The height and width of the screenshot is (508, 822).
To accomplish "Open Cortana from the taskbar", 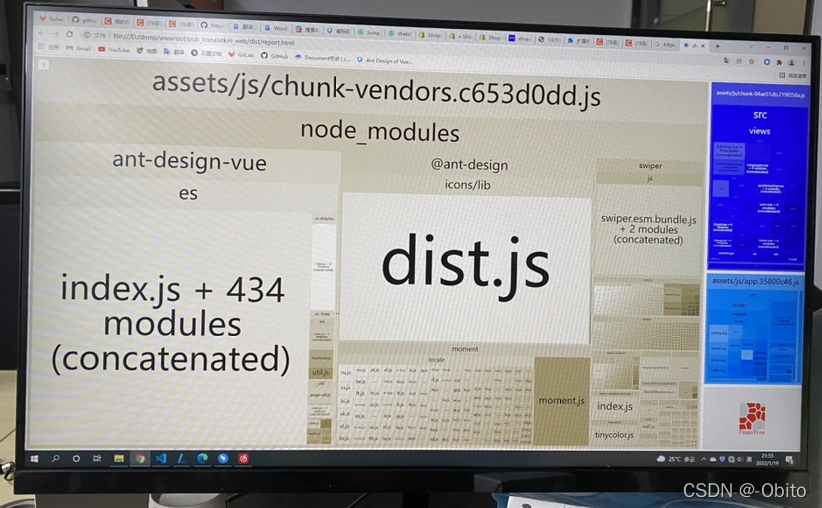I will (x=76, y=459).
